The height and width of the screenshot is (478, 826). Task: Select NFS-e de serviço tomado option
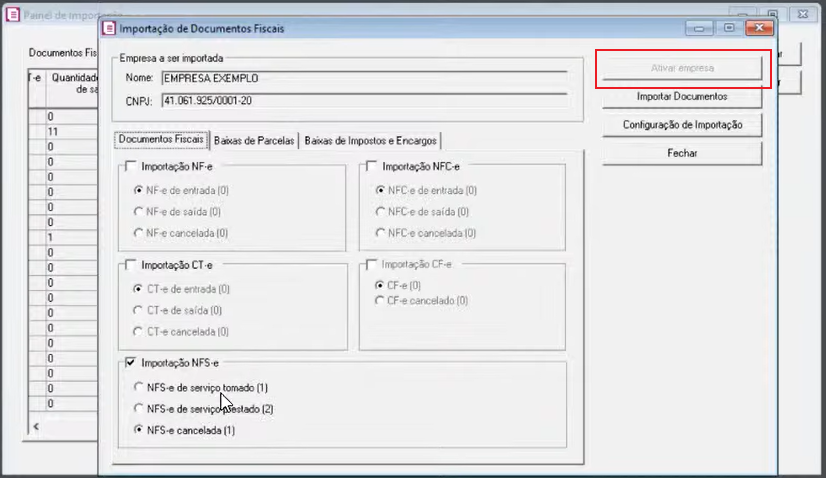click(x=139, y=387)
